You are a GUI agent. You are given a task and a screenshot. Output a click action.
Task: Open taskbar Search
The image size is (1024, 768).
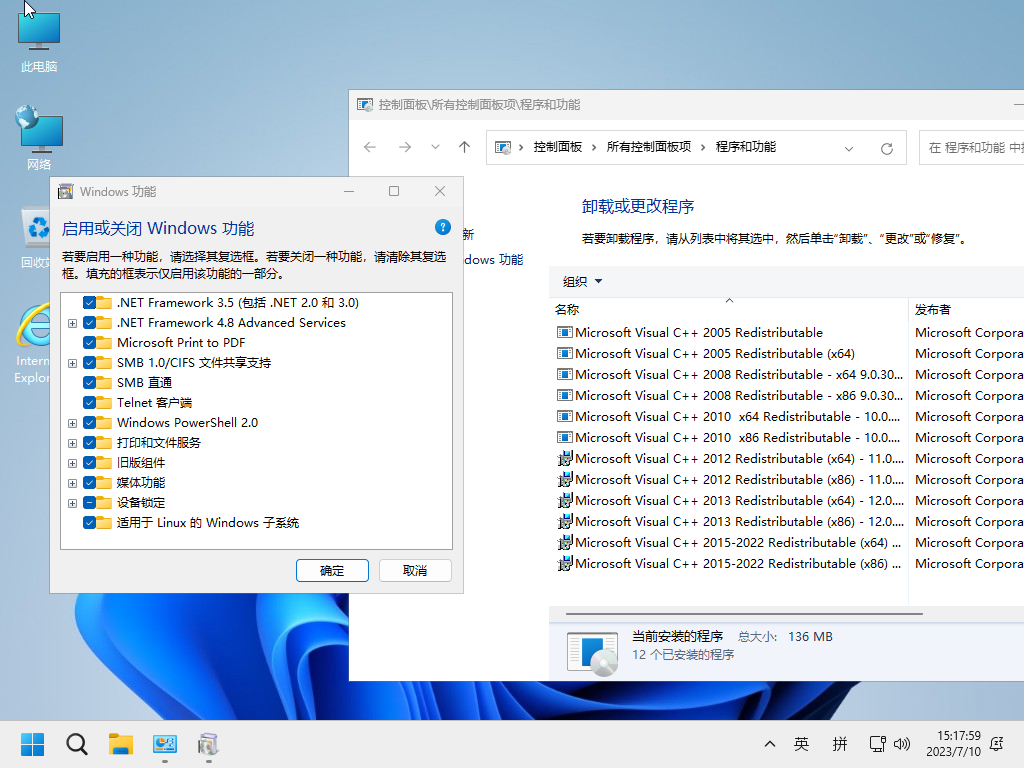tap(76, 744)
